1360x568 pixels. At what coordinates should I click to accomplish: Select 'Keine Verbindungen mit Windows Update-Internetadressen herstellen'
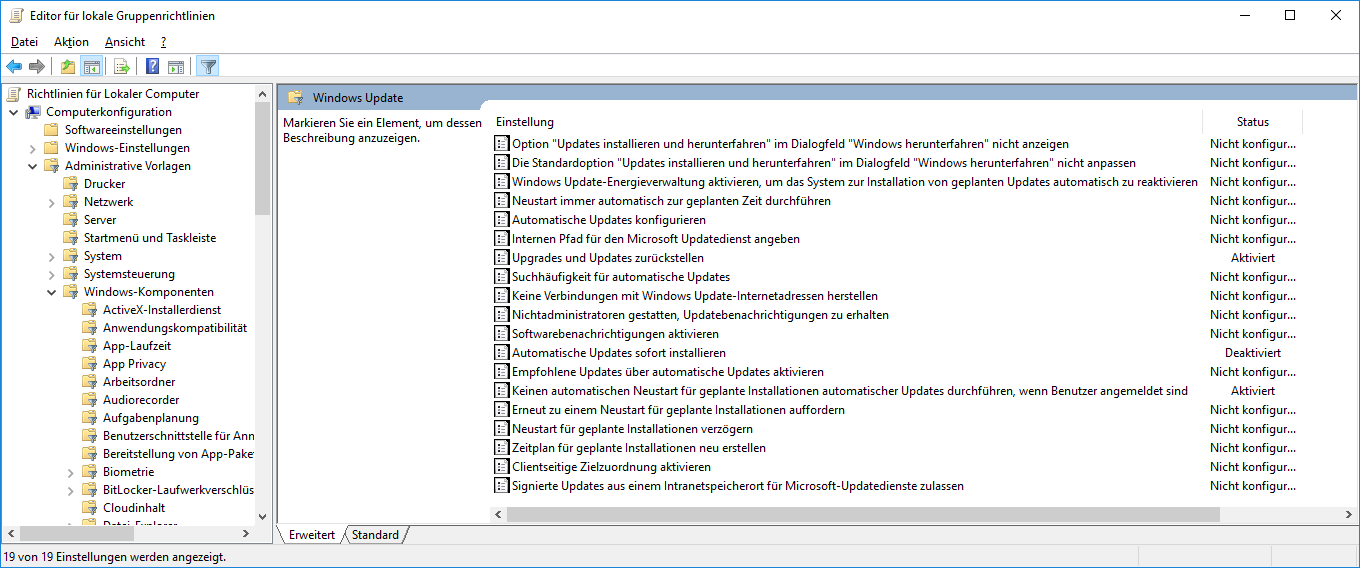point(695,296)
